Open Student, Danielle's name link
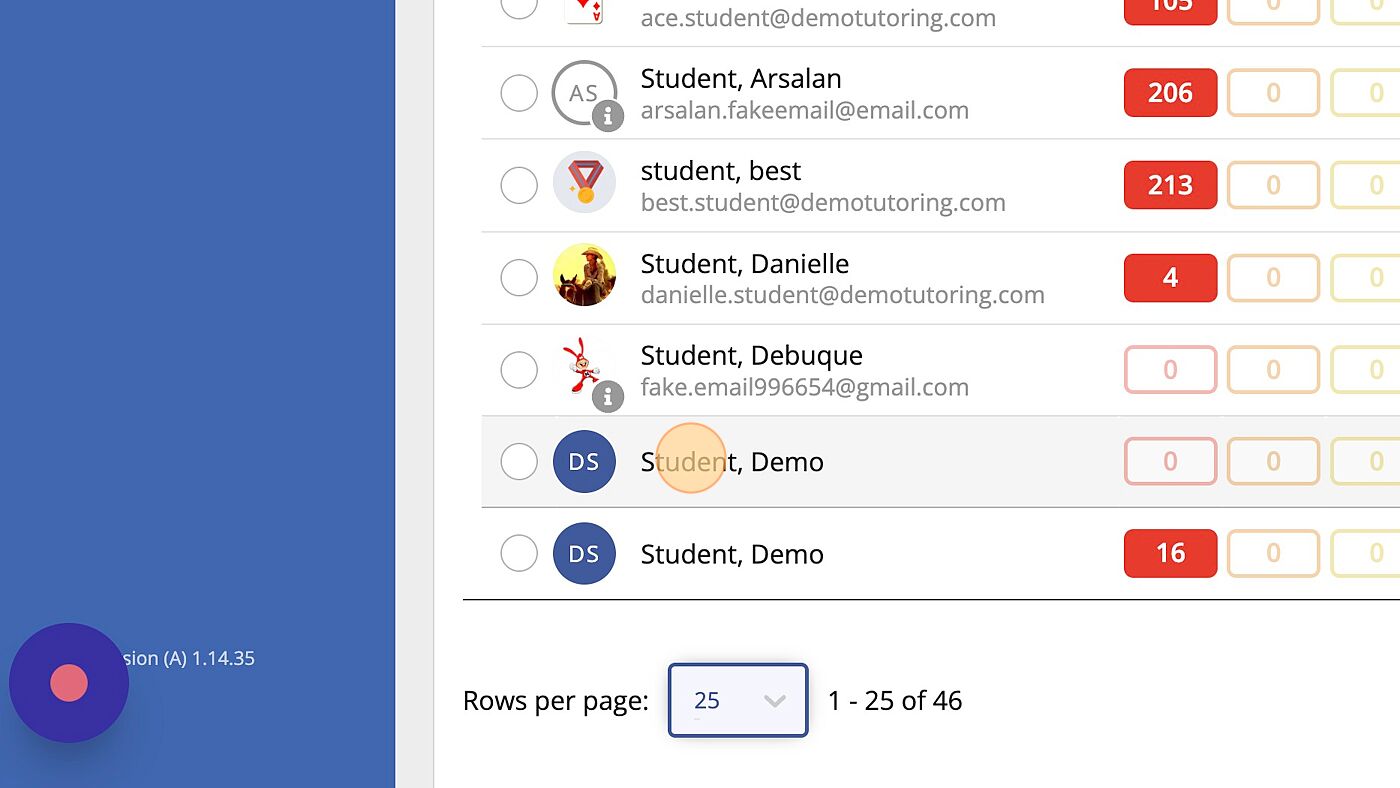This screenshot has height=788, width=1400. [744, 264]
